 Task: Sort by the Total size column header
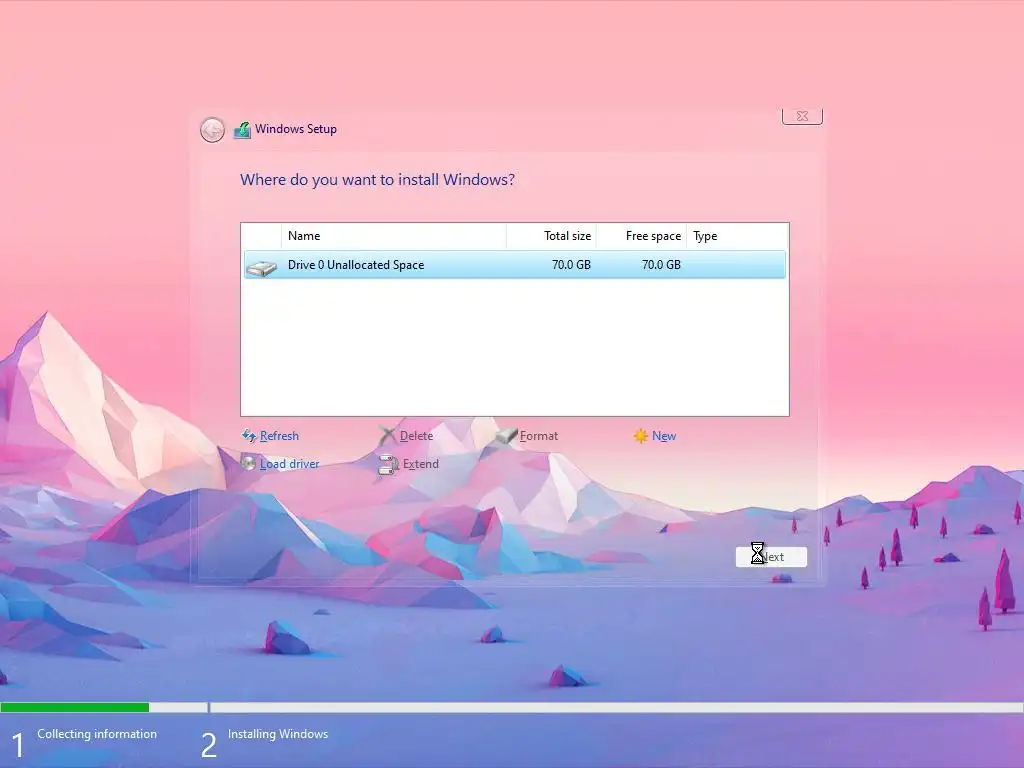pyautogui.click(x=551, y=236)
